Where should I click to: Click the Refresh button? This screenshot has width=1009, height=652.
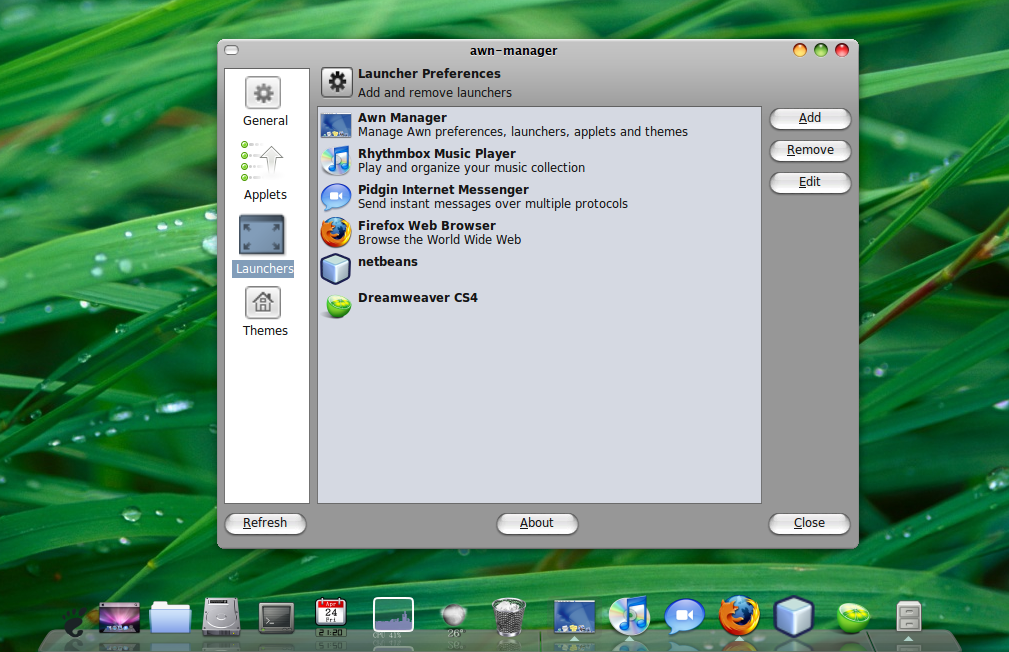pyautogui.click(x=265, y=523)
